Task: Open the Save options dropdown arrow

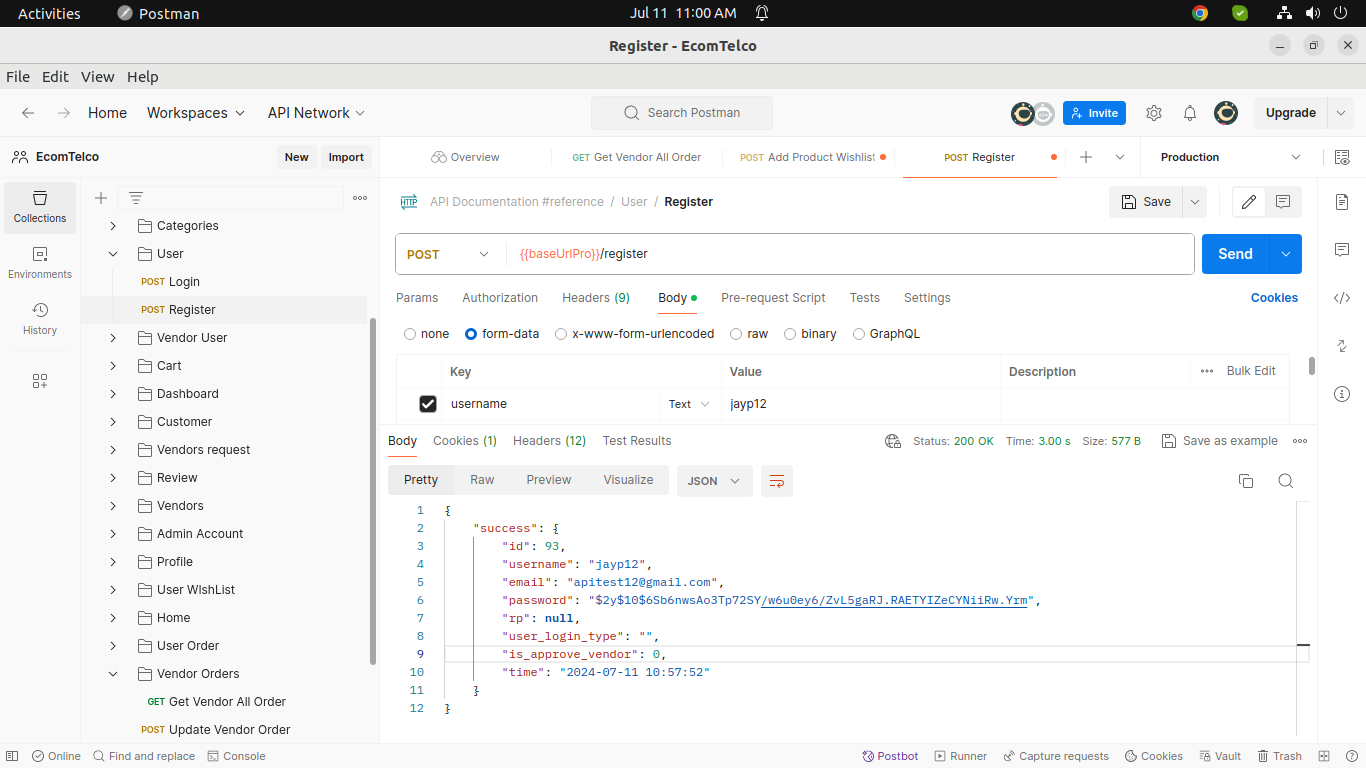Action: (x=1194, y=202)
